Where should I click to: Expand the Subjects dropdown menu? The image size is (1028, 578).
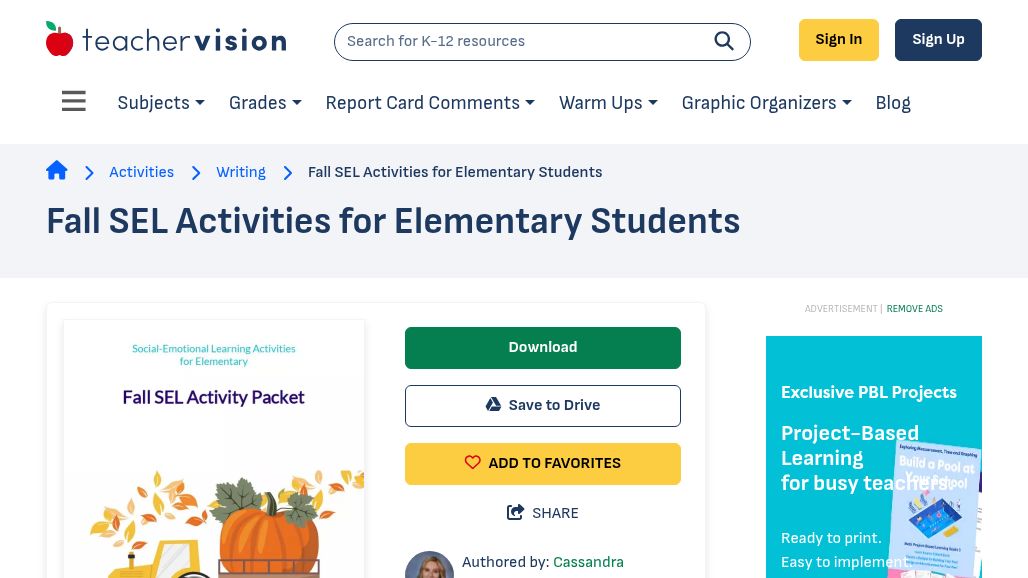(161, 103)
